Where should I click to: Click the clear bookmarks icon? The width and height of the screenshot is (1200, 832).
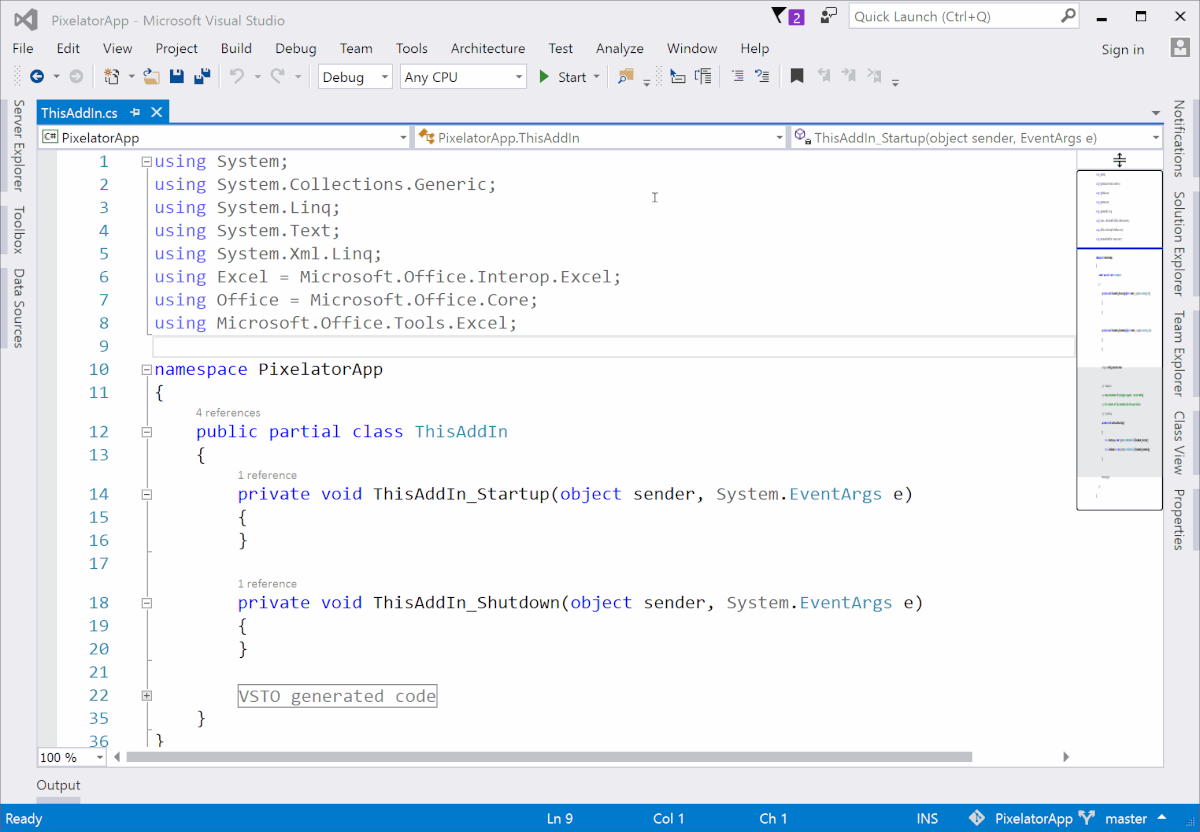click(x=874, y=76)
